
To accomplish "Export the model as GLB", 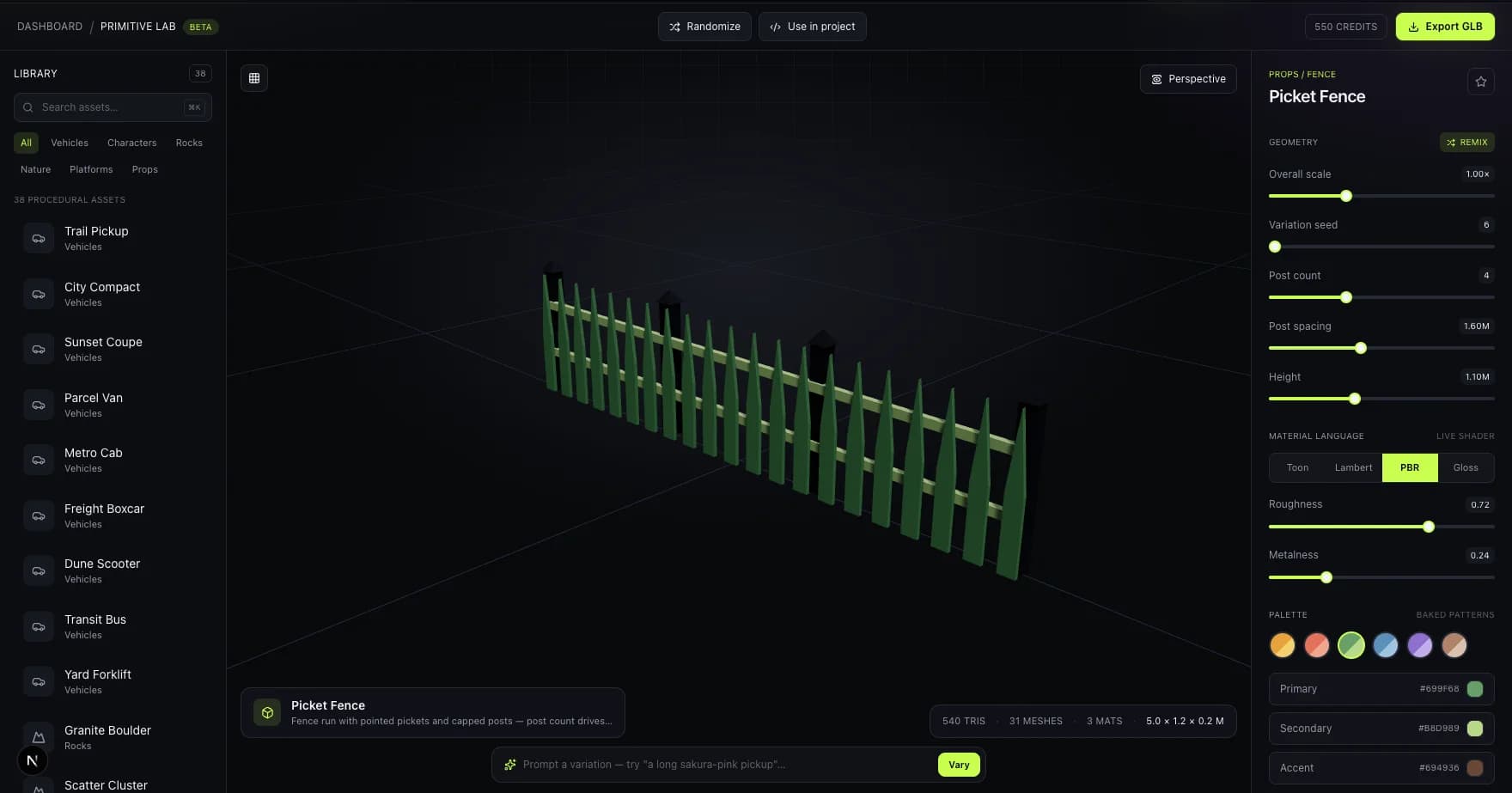I will pos(1445,27).
